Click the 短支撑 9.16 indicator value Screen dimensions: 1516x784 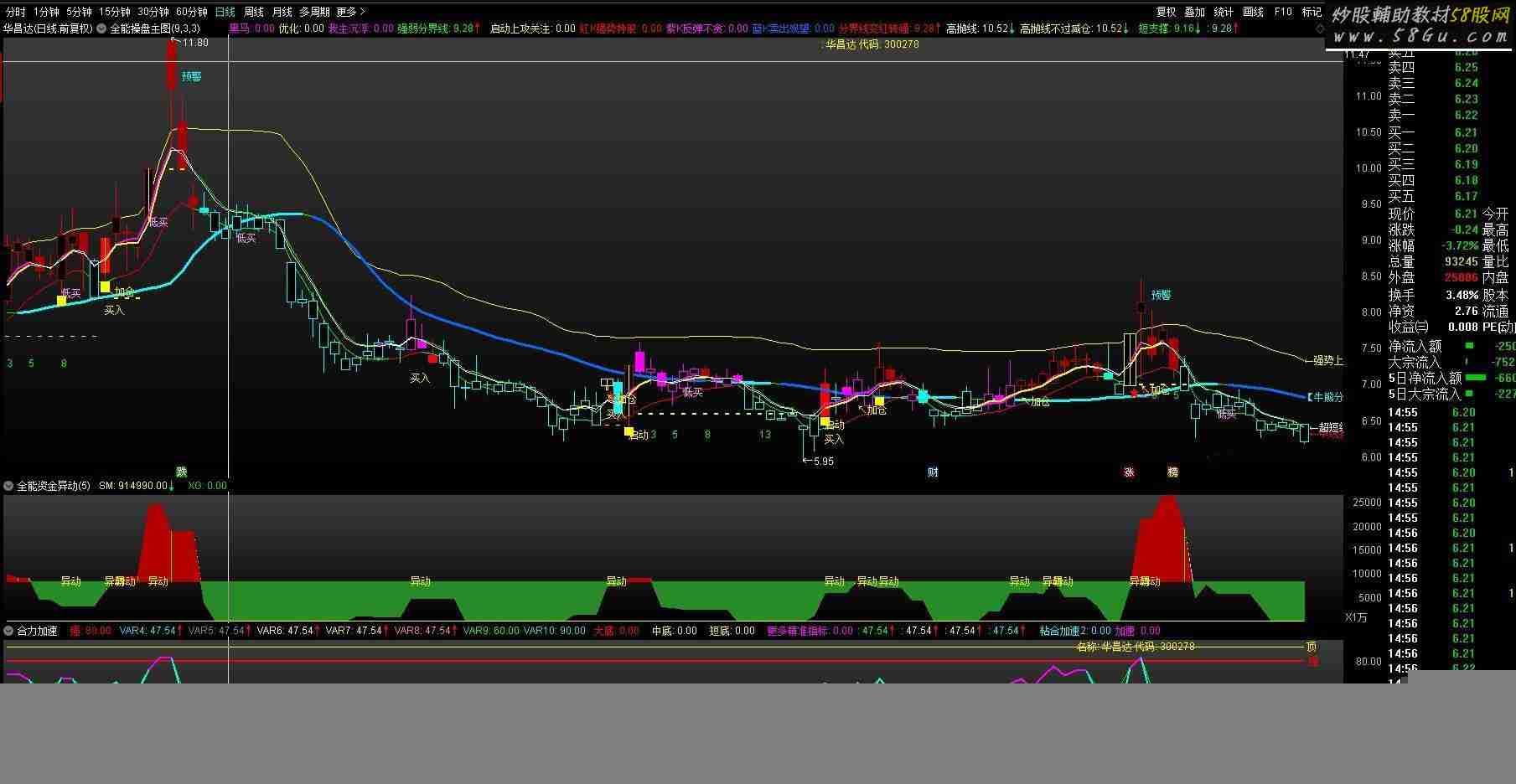tap(1168, 28)
